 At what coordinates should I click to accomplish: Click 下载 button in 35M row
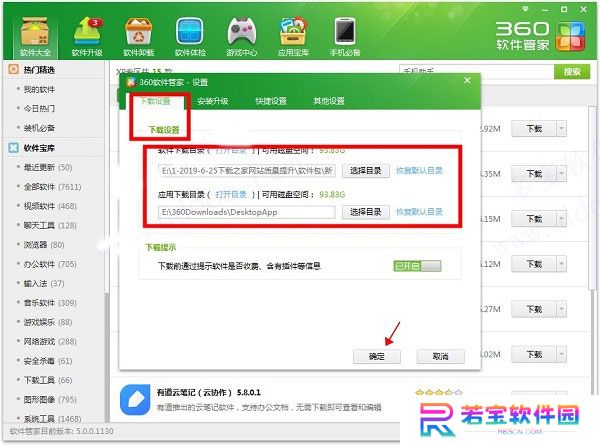tap(534, 174)
